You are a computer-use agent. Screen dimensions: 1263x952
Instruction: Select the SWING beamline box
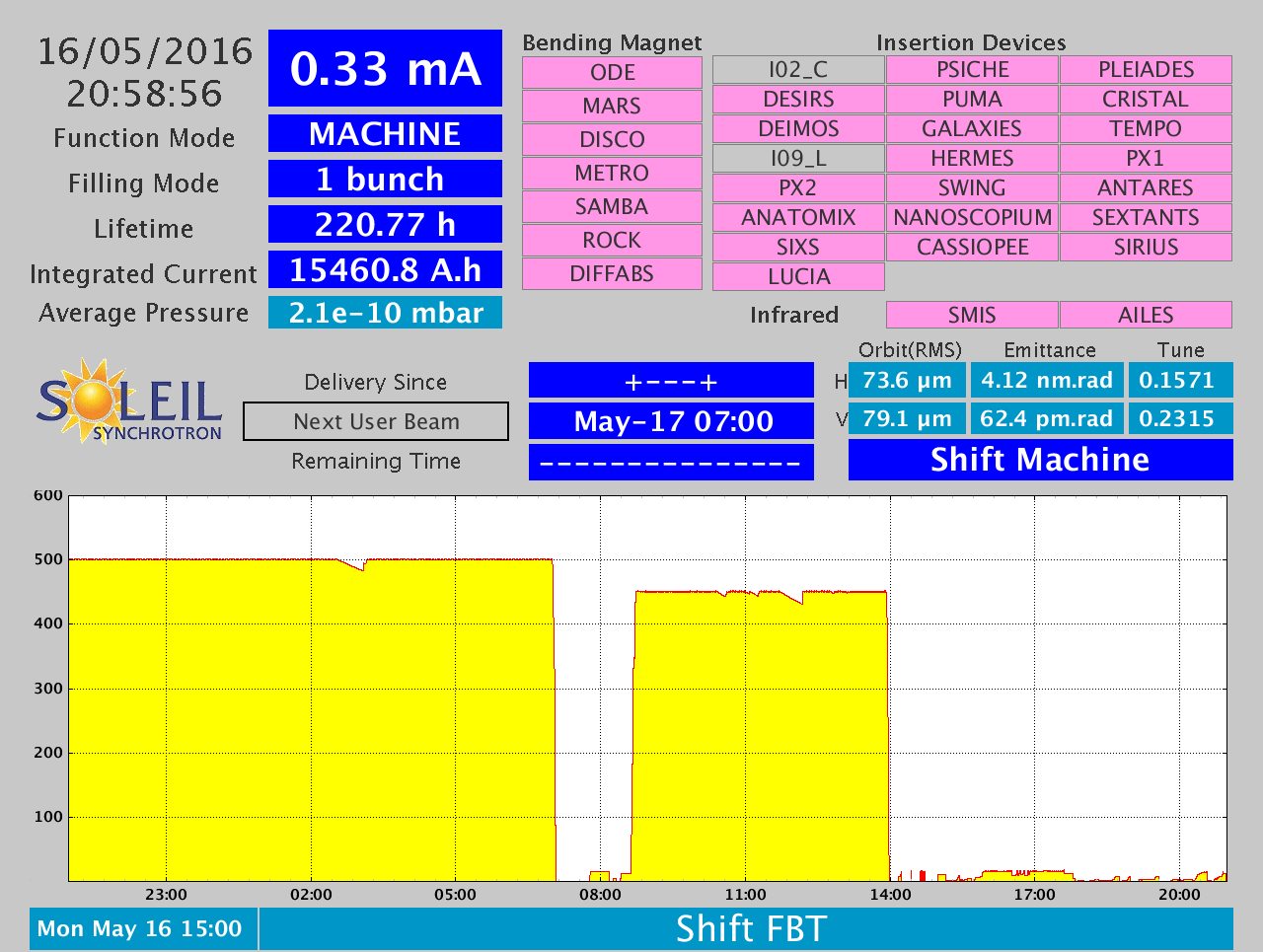[x=972, y=187]
